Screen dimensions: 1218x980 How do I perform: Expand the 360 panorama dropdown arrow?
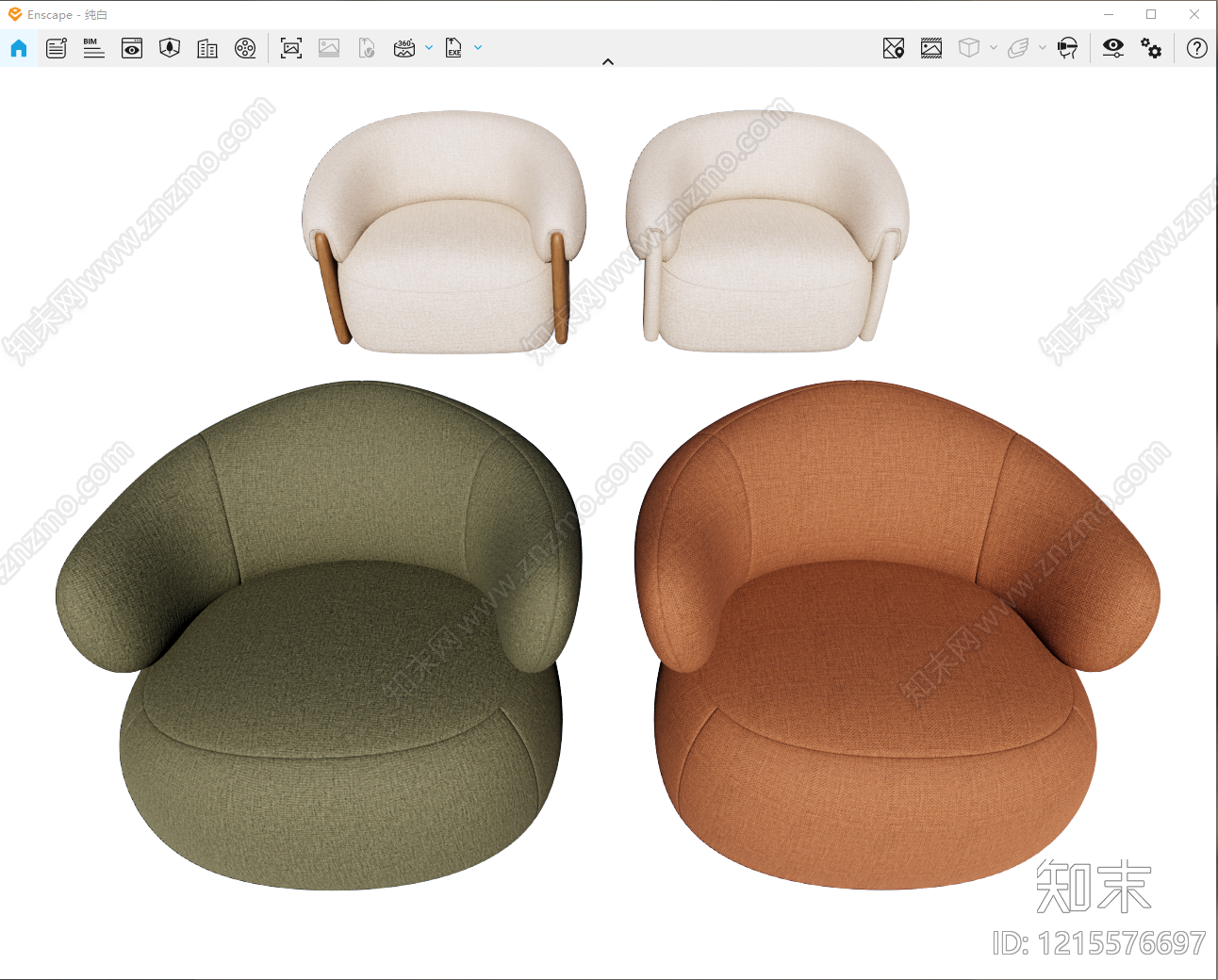(429, 47)
